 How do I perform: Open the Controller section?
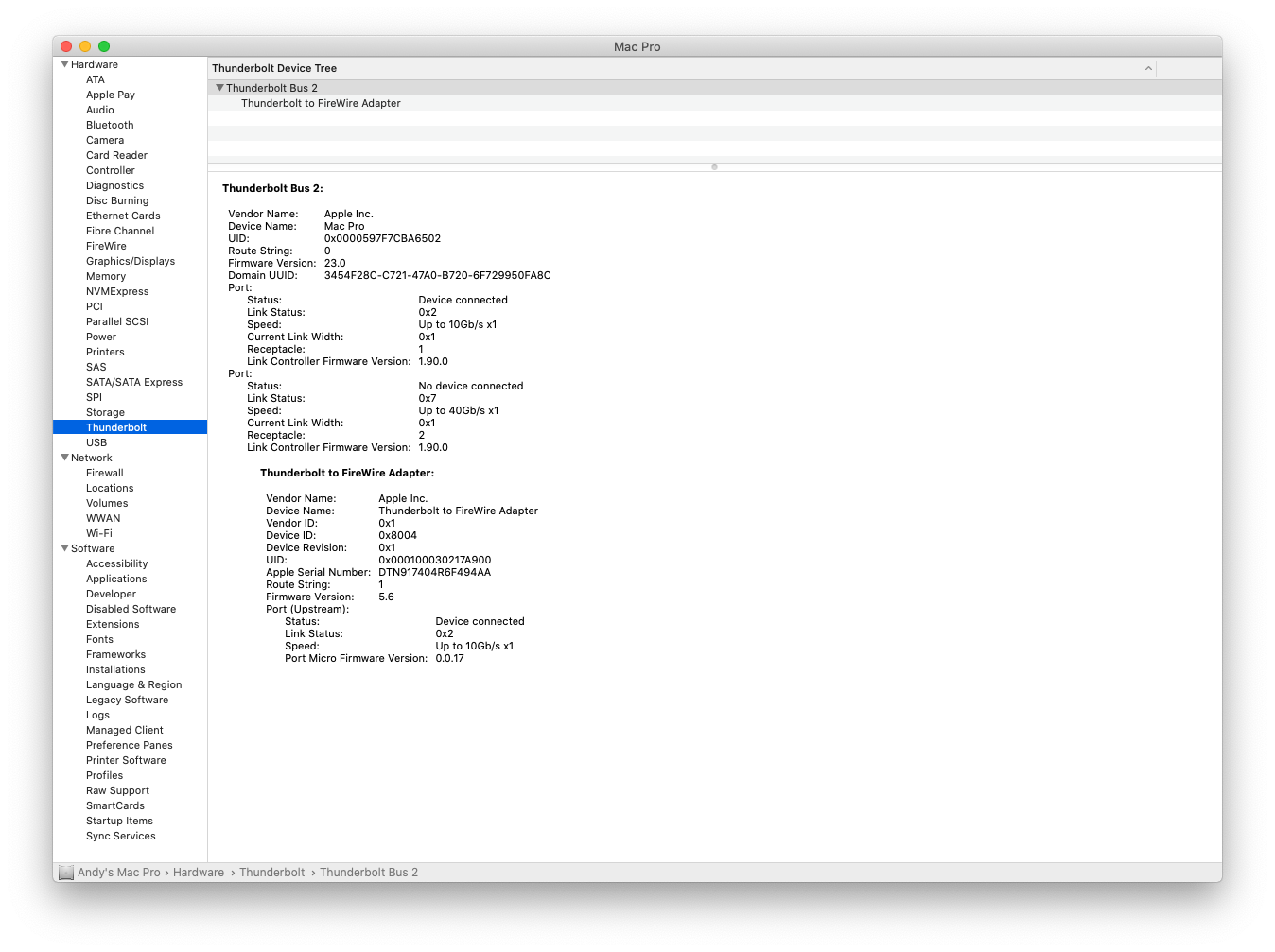pyautogui.click(x=111, y=170)
